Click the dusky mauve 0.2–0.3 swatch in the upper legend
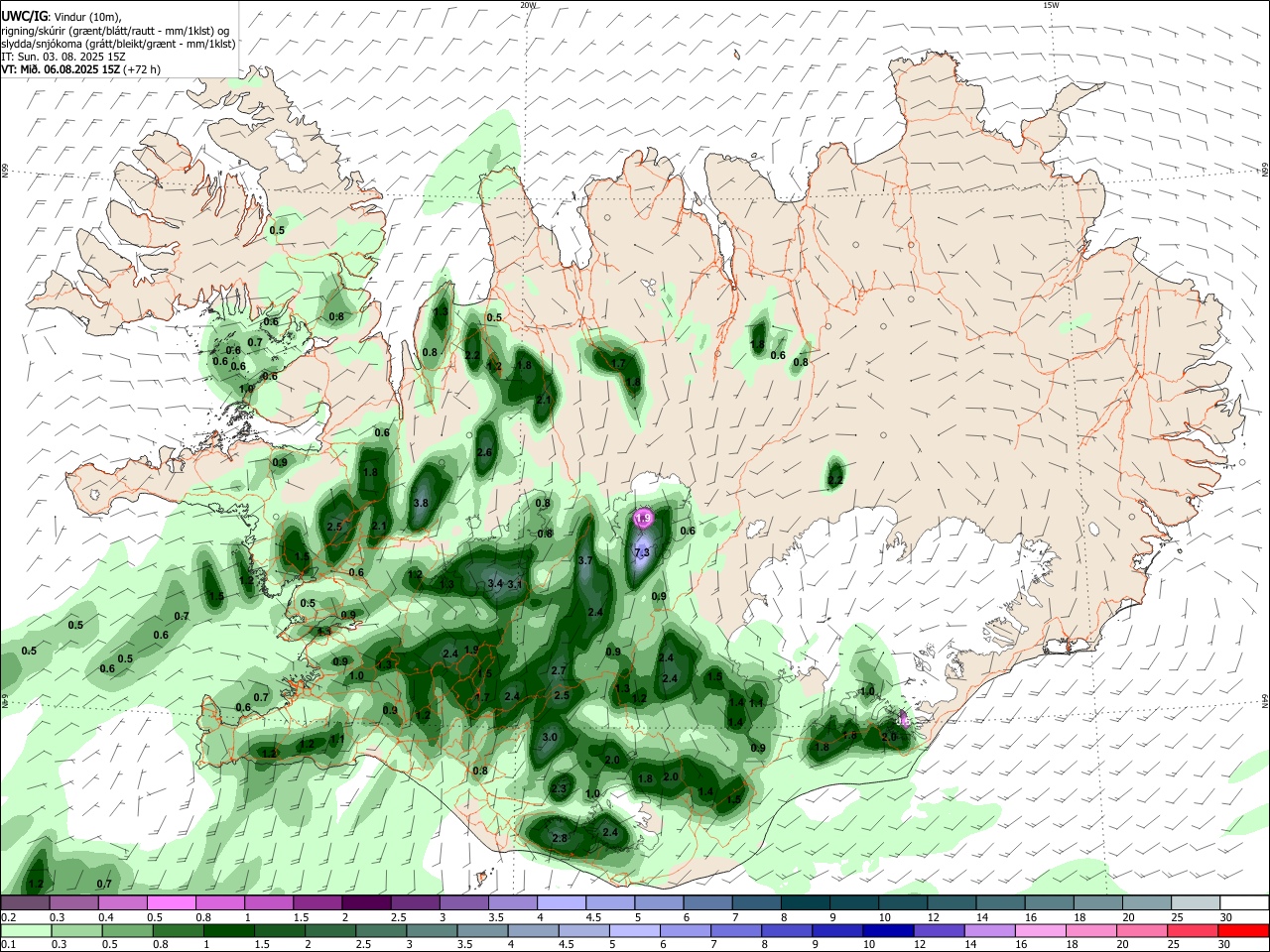This screenshot has height=952, width=1270. 25,902
